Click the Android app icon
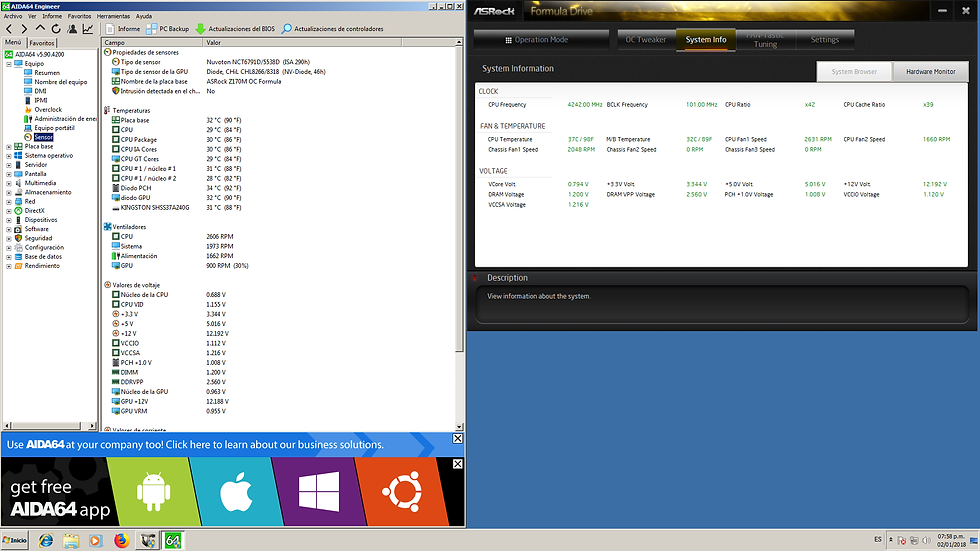Image resolution: width=980 pixels, height=551 pixels. [153, 492]
